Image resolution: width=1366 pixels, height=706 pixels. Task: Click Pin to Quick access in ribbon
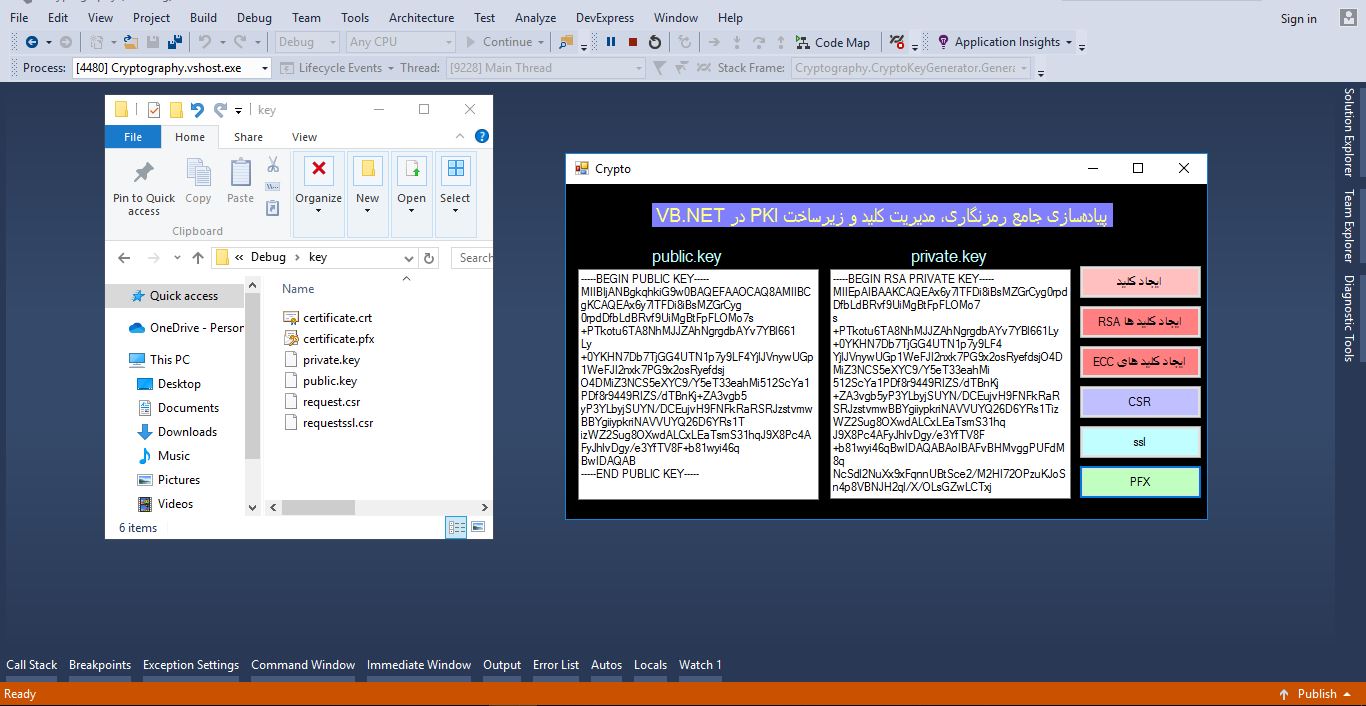tap(144, 188)
